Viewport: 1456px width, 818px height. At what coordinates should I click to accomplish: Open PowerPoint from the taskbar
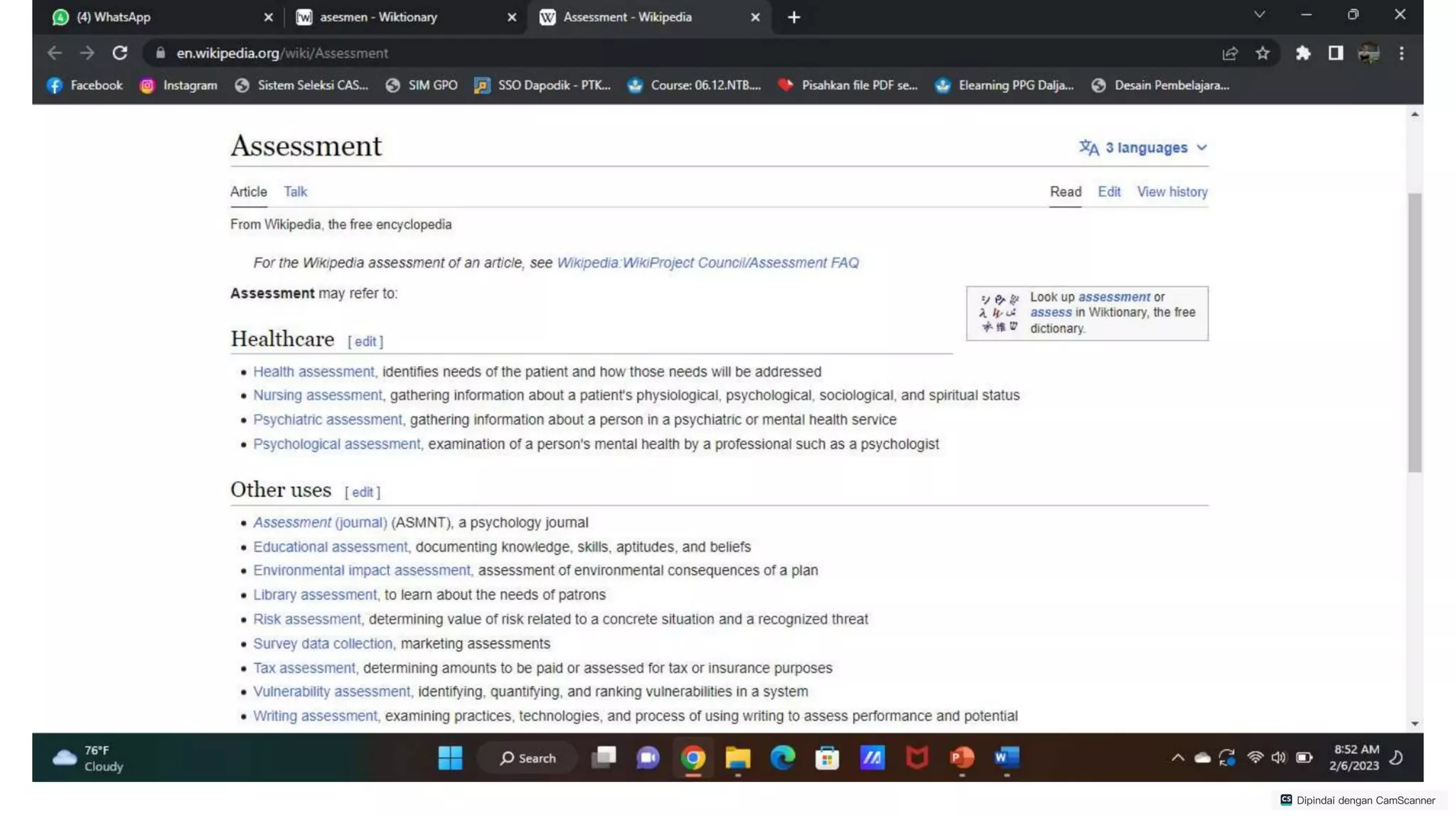point(962,758)
